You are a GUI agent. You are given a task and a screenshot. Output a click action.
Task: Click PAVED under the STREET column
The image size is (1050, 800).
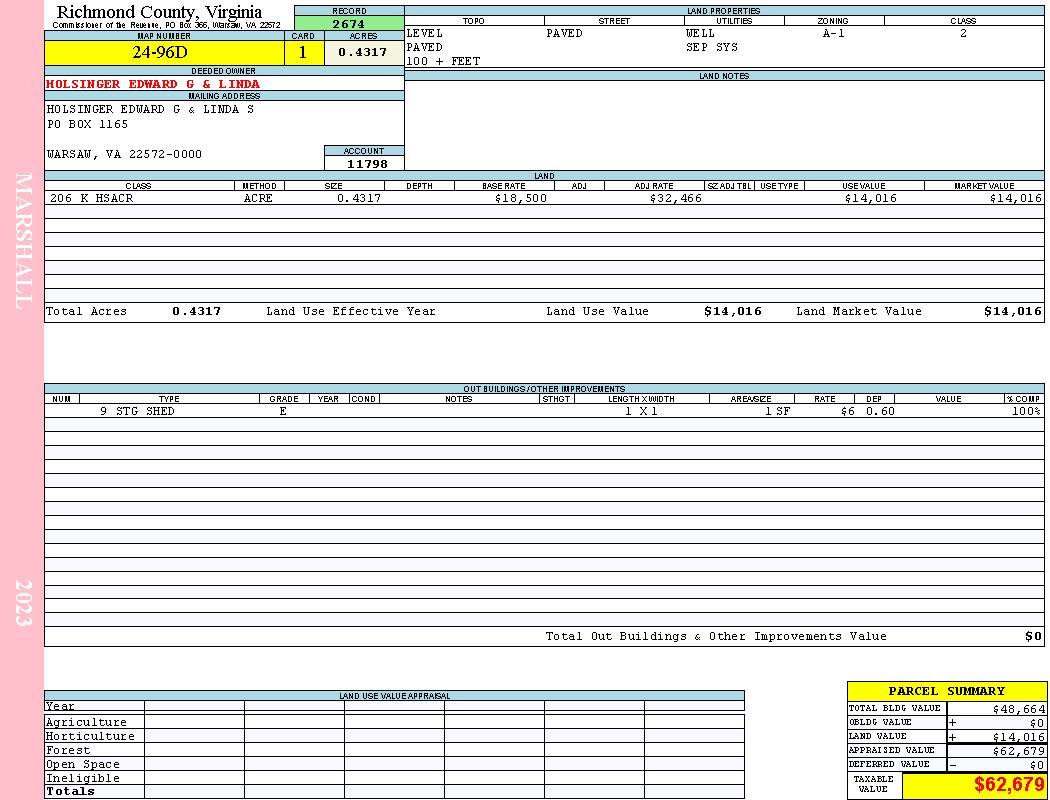pyautogui.click(x=565, y=33)
